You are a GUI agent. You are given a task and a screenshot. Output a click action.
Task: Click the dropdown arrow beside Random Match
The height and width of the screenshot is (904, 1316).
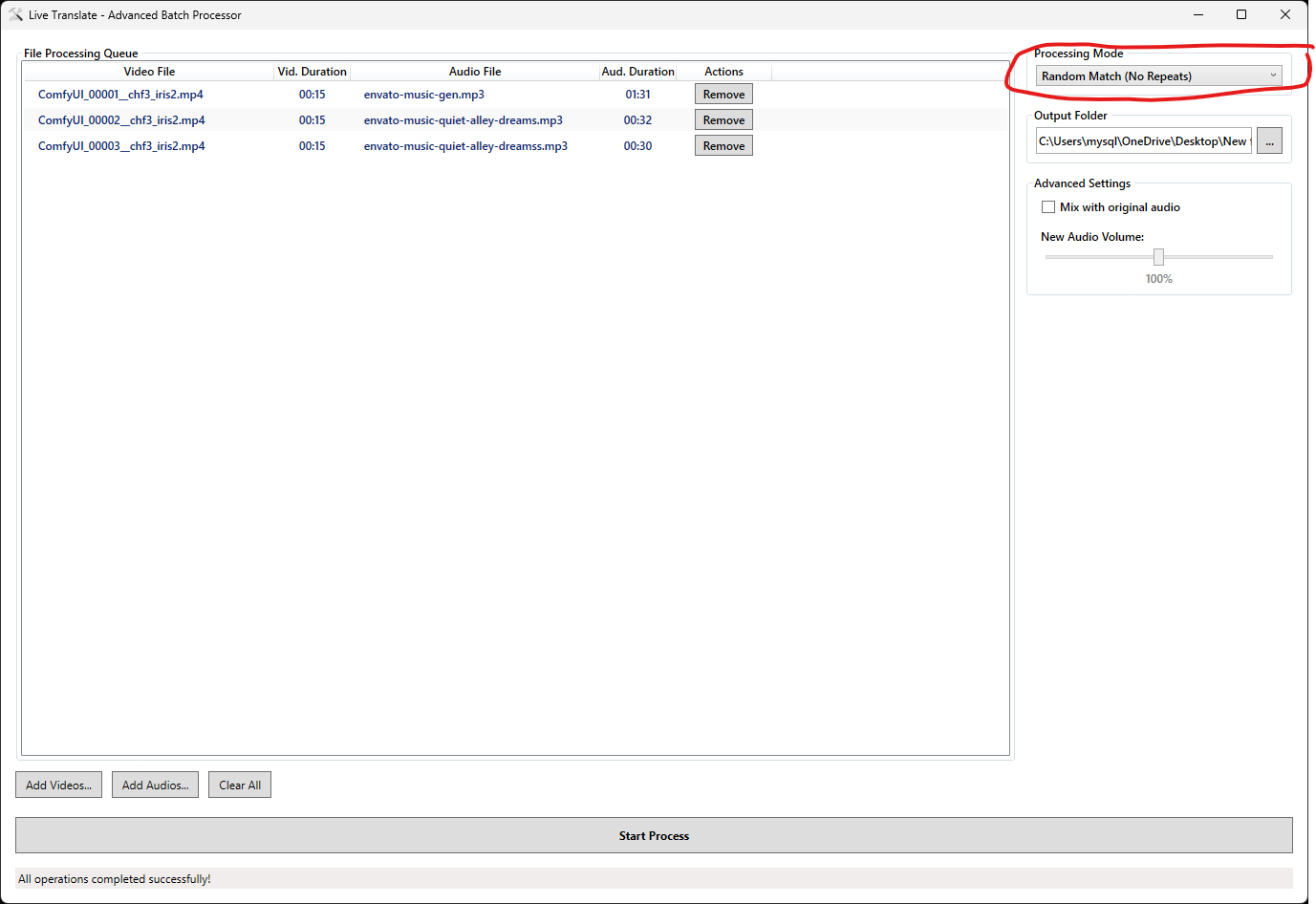(x=1272, y=76)
